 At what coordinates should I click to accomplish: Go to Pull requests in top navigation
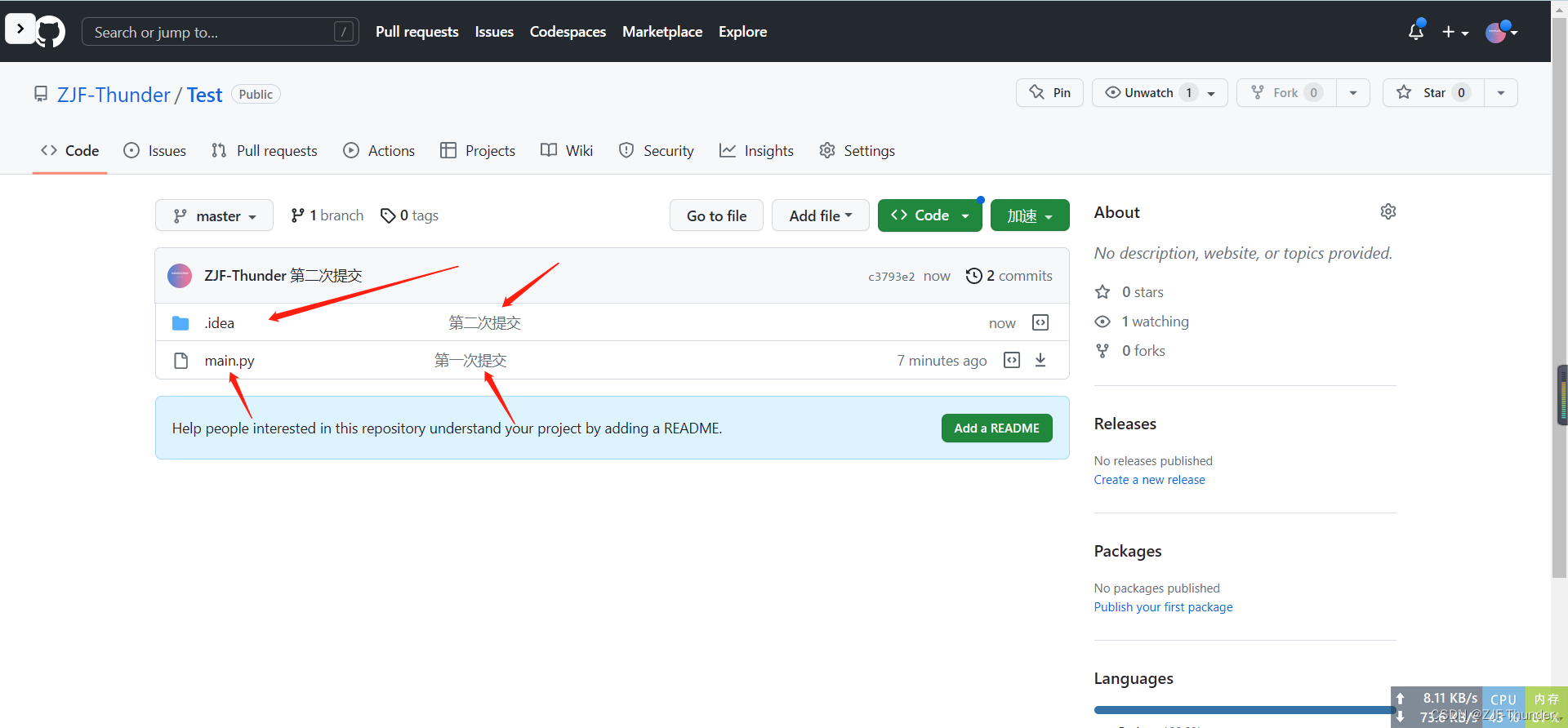pos(416,32)
